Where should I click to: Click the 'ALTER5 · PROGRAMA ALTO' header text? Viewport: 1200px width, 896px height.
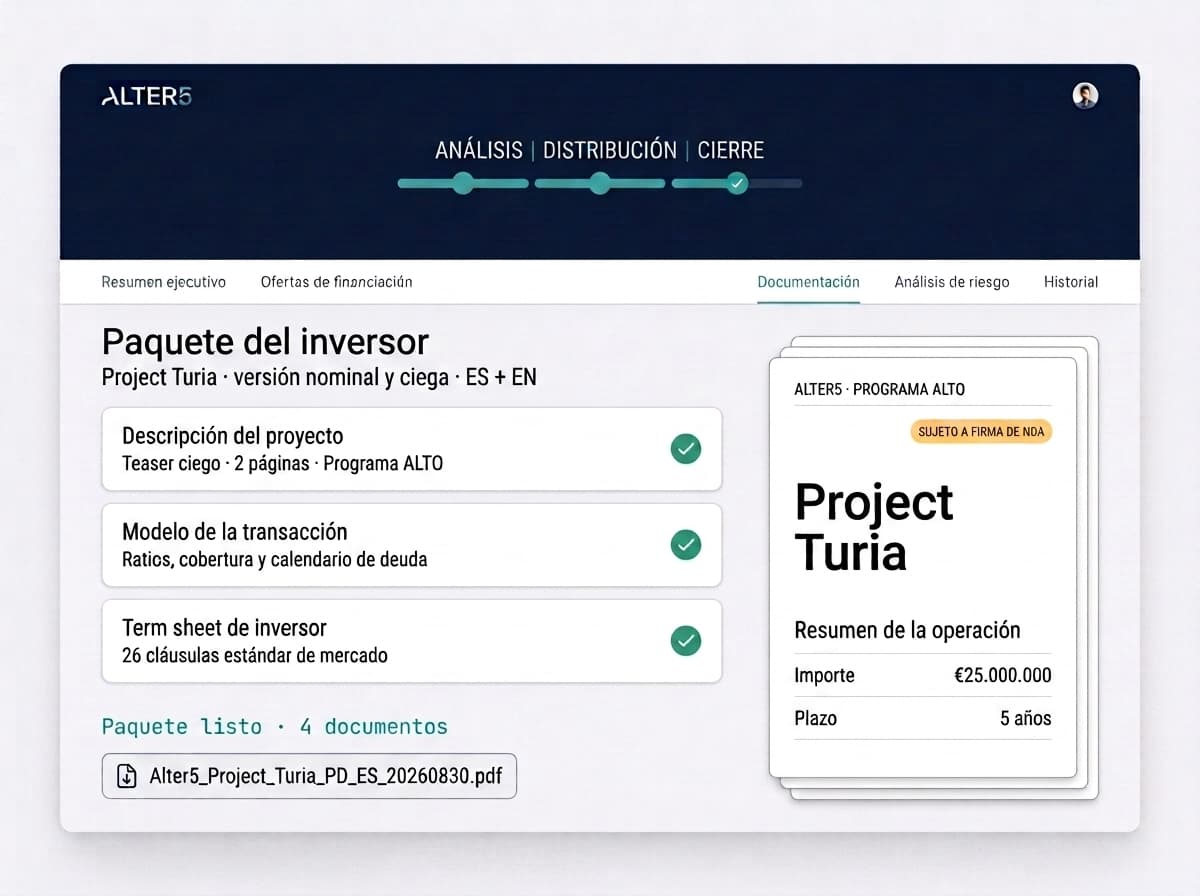pos(880,389)
